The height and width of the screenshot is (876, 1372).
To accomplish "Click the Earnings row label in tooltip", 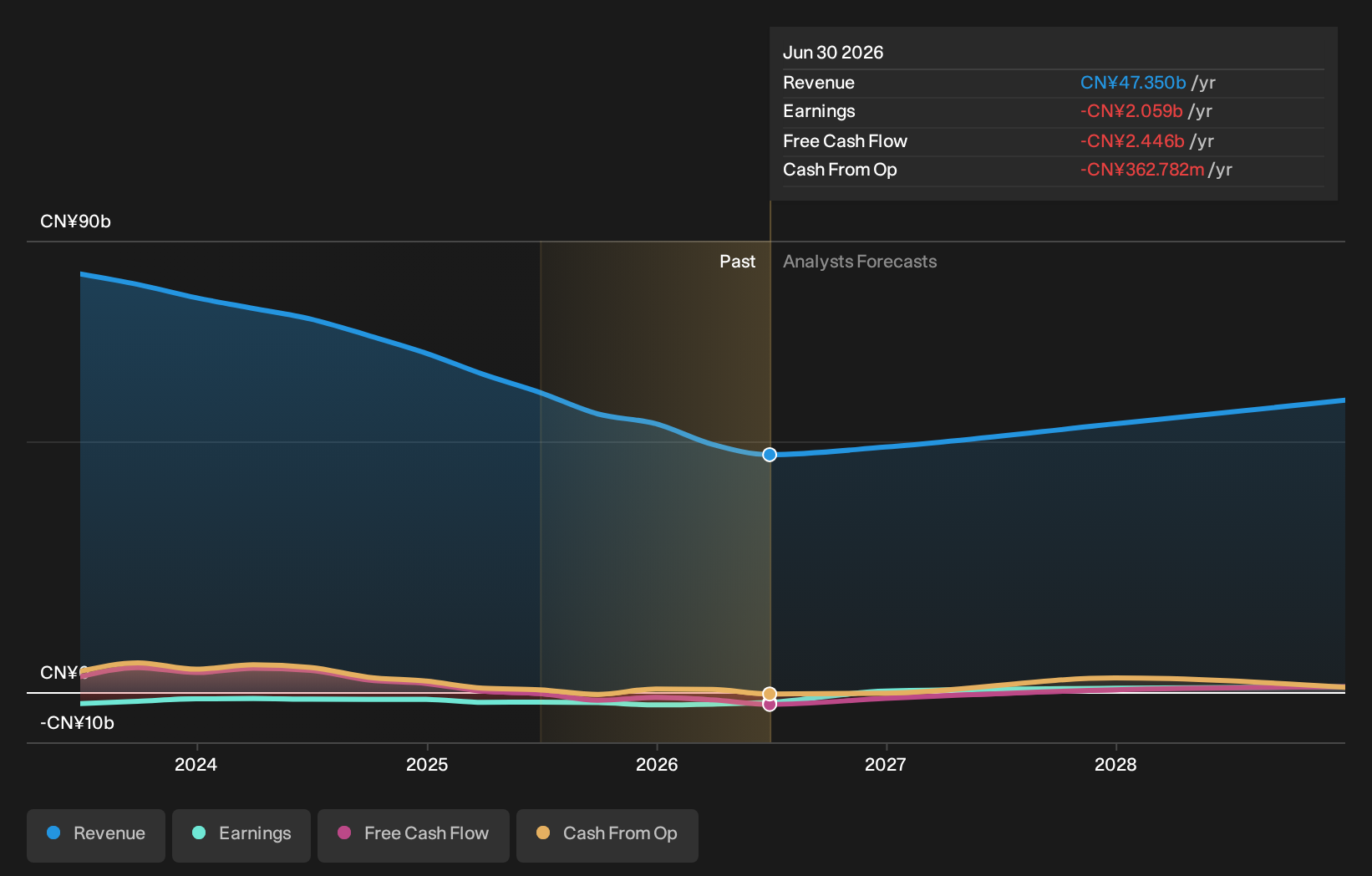I will pyautogui.click(x=819, y=111).
